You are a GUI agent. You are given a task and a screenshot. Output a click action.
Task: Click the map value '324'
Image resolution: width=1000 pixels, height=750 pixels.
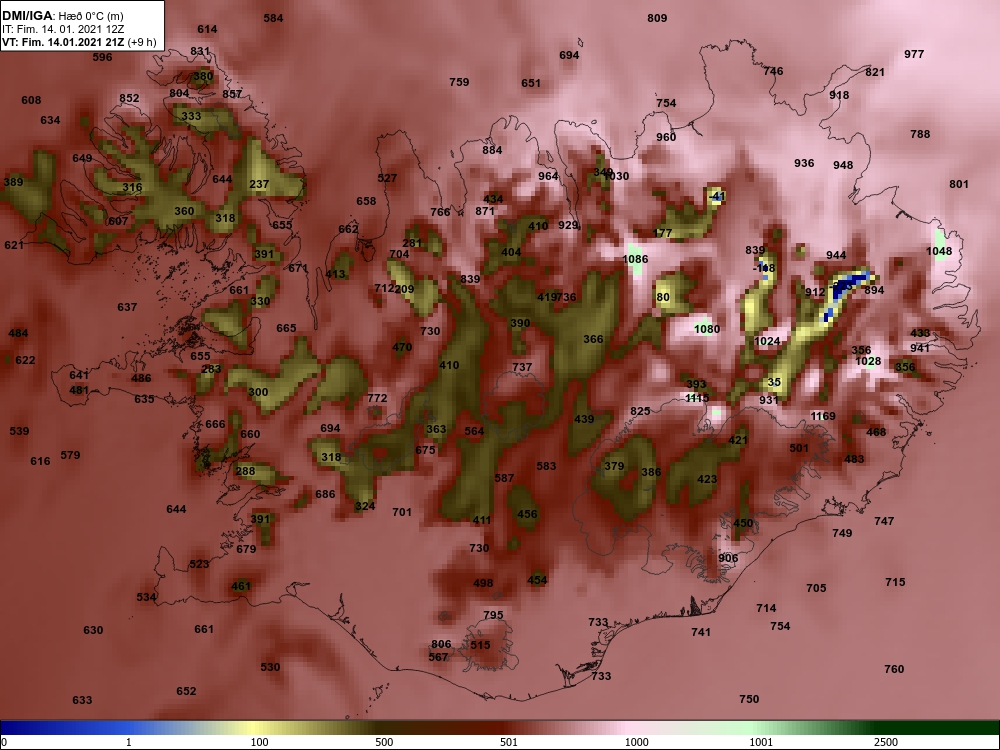[x=365, y=506]
